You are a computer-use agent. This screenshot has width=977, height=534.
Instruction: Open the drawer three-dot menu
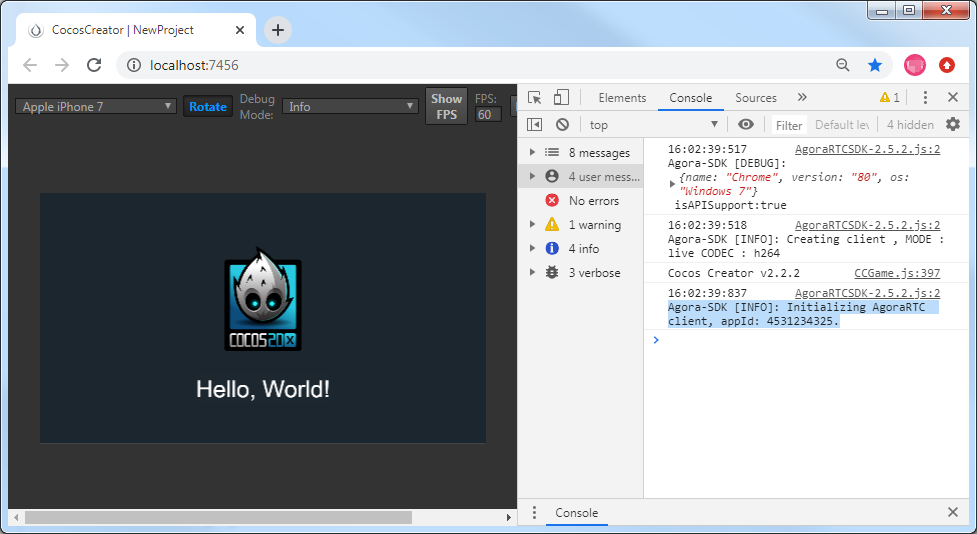click(533, 512)
